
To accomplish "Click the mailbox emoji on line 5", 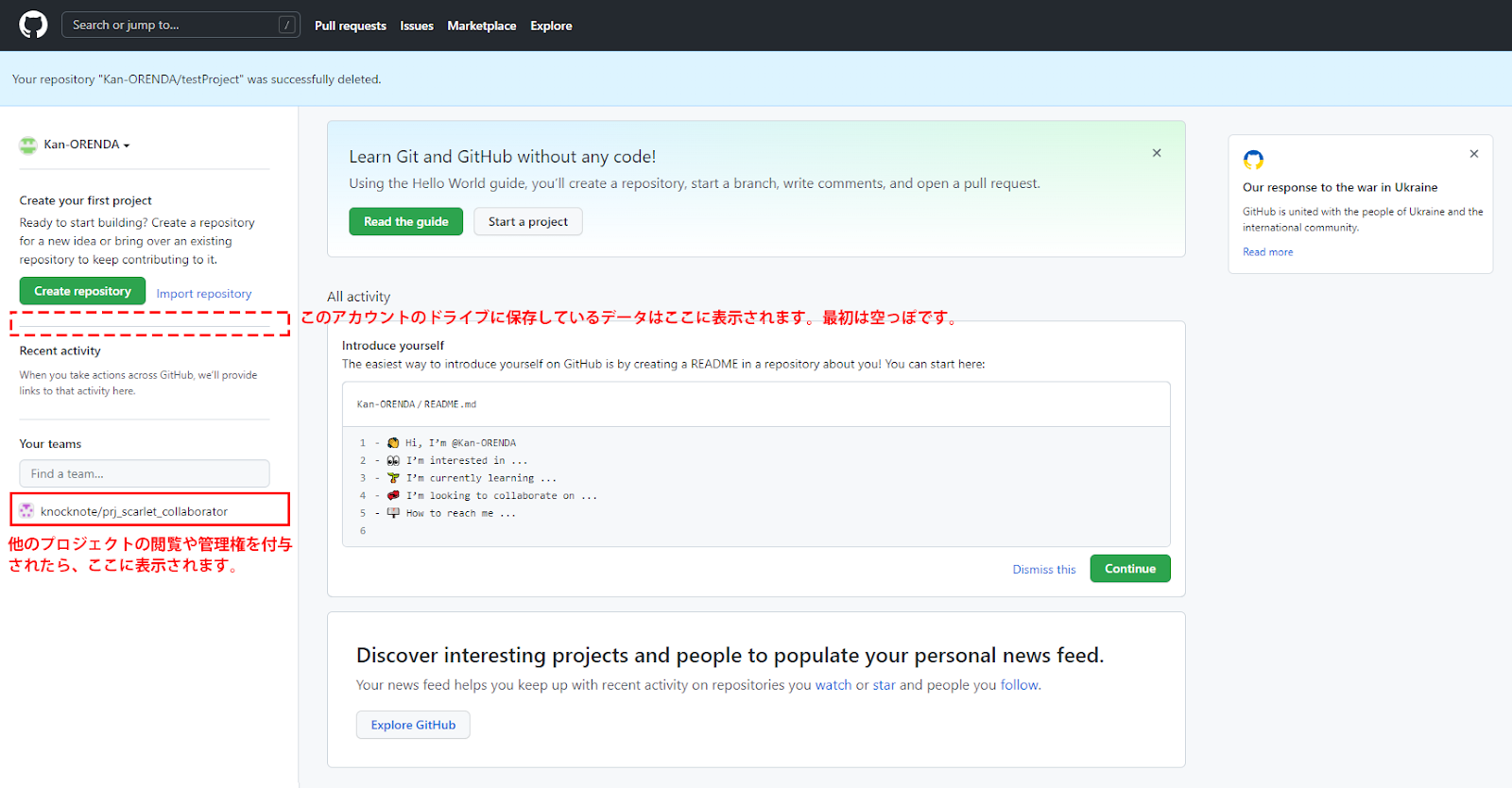I will pos(393,513).
